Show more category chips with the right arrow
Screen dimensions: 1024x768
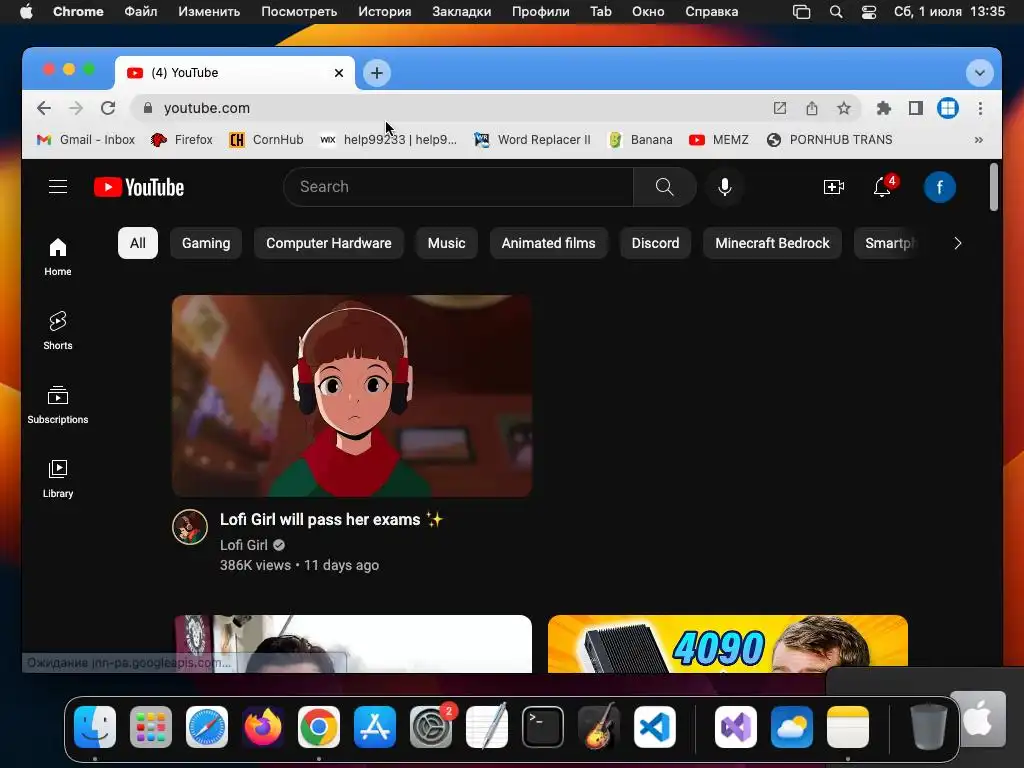[x=957, y=244]
